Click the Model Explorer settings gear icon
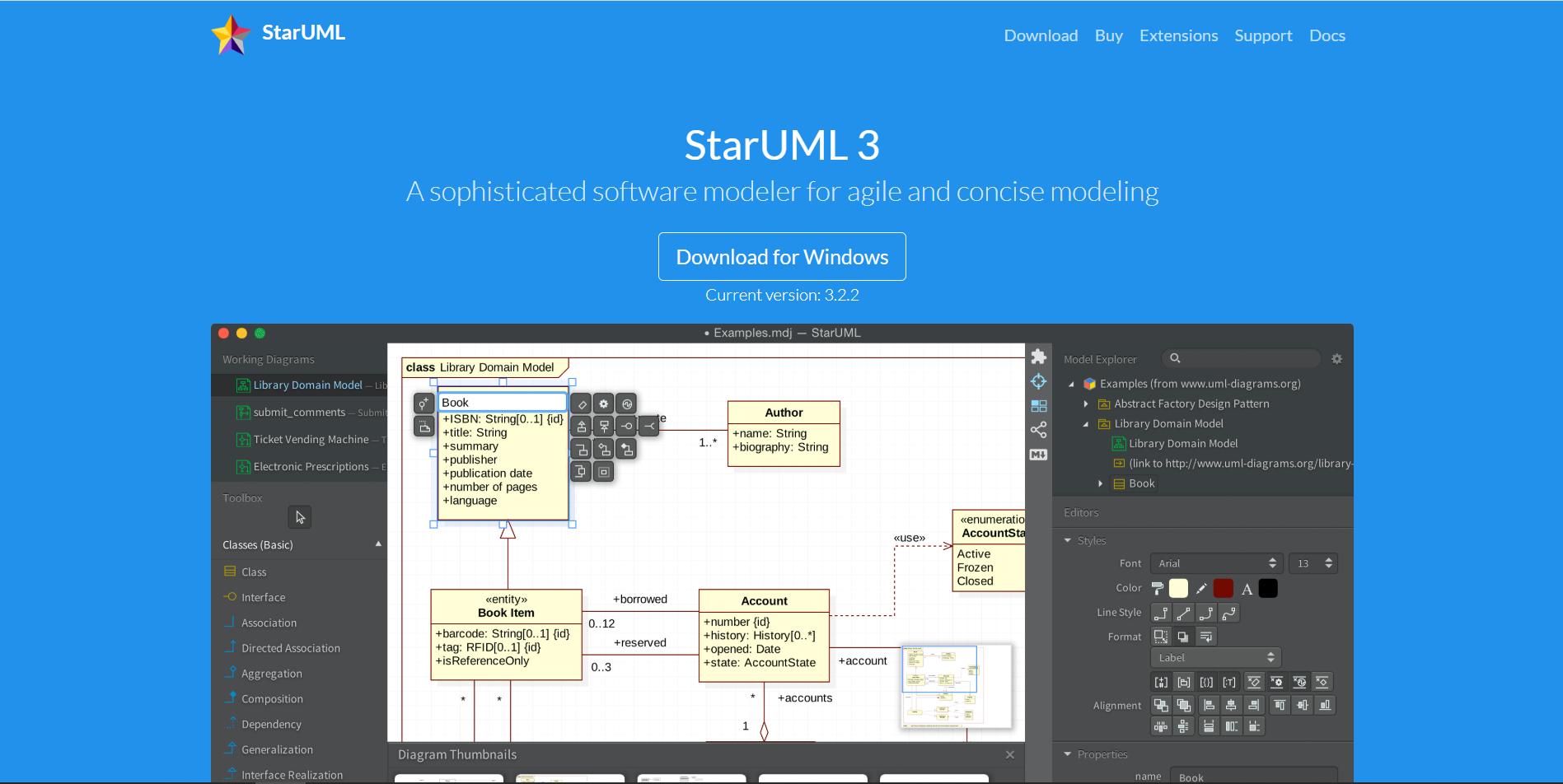Image resolution: width=1563 pixels, height=784 pixels. (x=1336, y=359)
